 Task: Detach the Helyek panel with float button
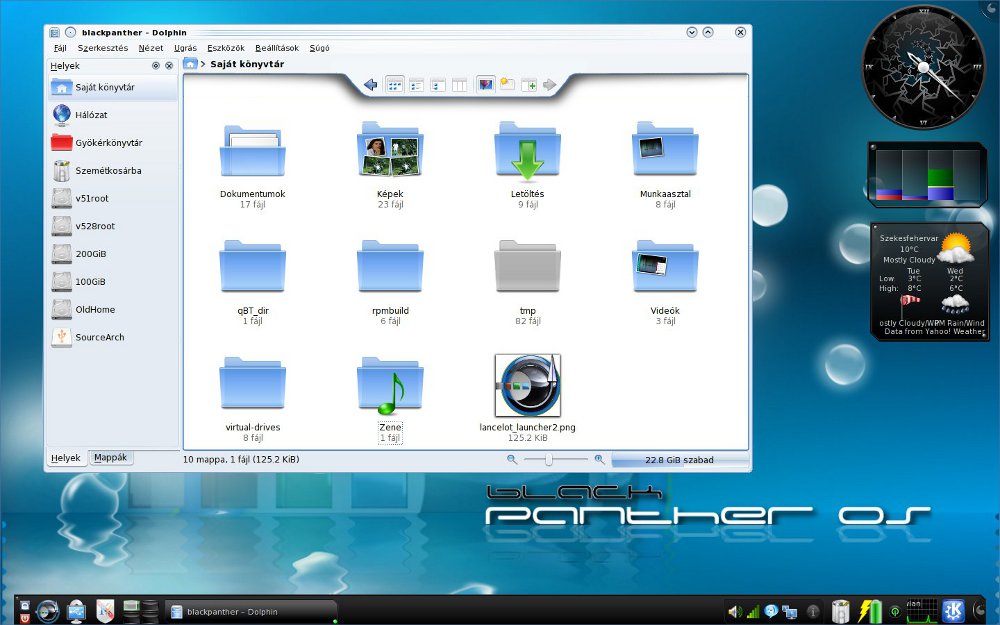point(156,66)
